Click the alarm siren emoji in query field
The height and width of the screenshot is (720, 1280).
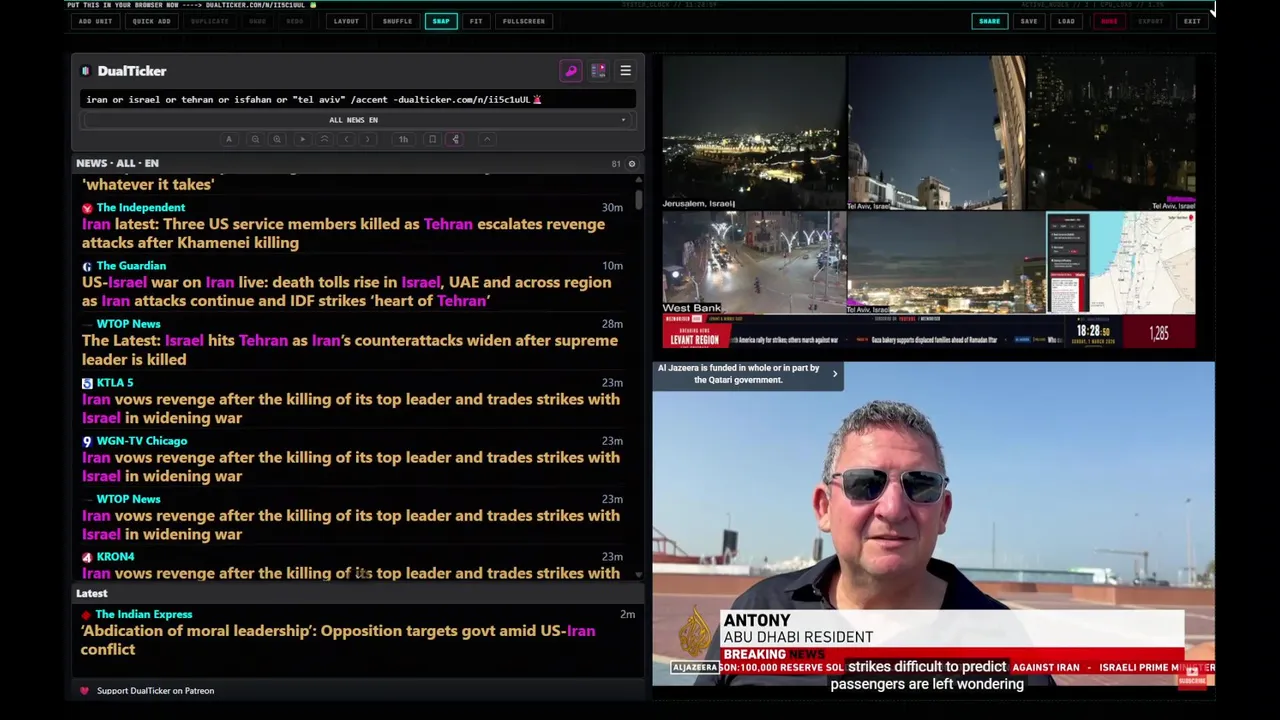pyautogui.click(x=537, y=99)
